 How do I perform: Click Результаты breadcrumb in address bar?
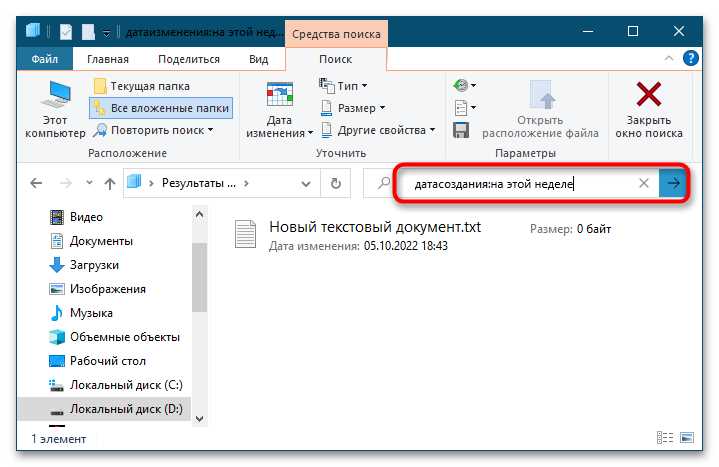(x=199, y=183)
